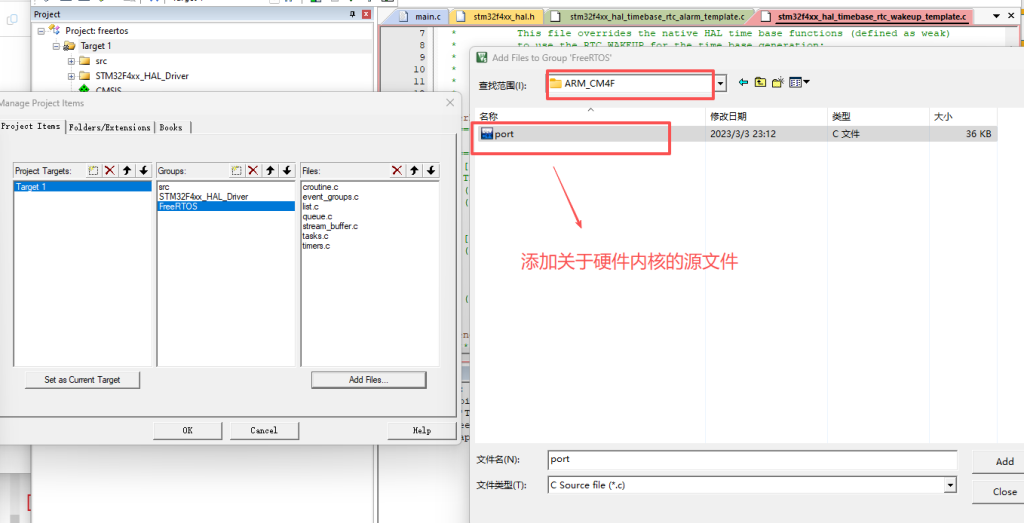Screen dimensions: 1024x523
Task: Pin the Project panel
Action: (351, 15)
